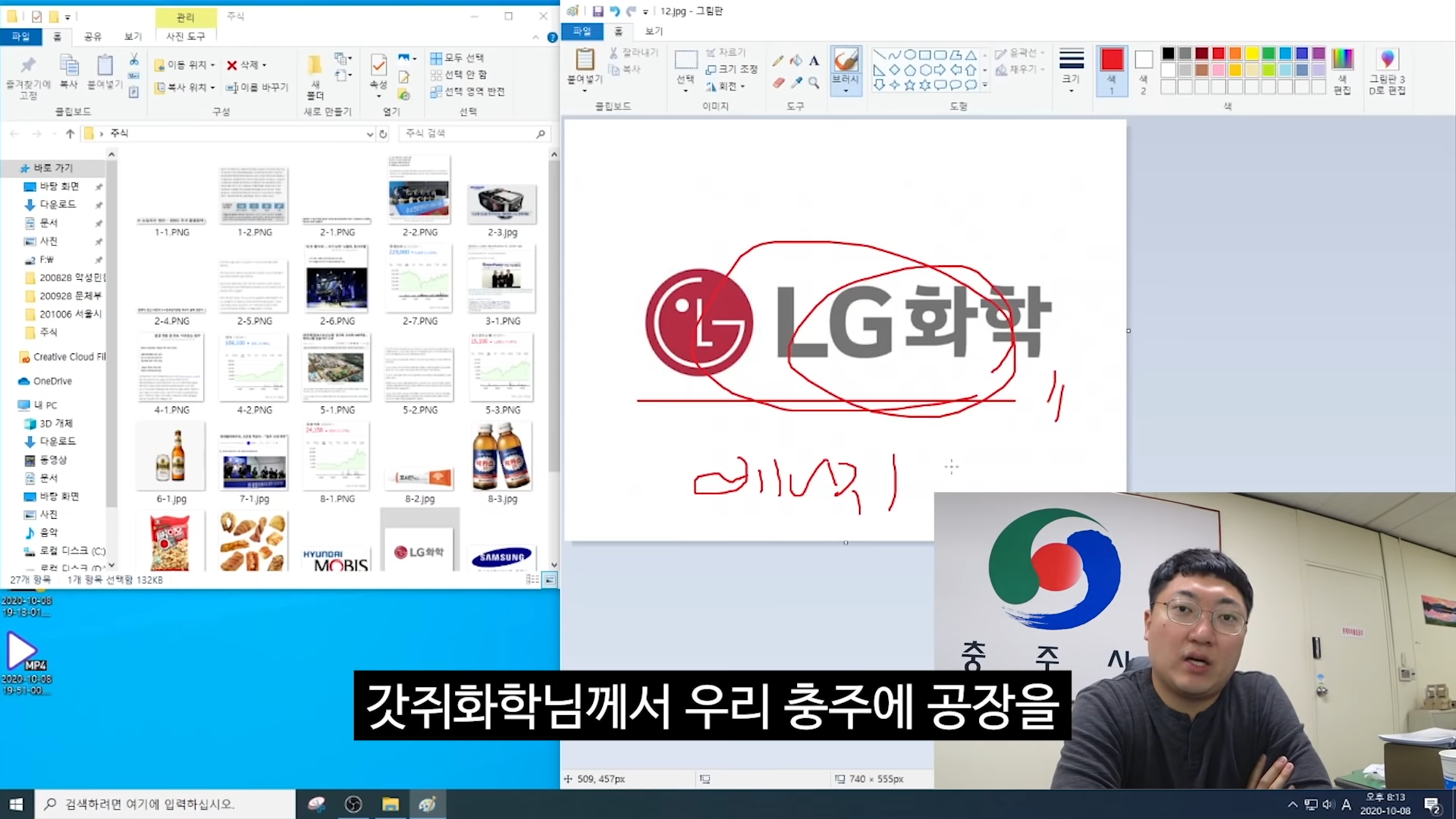This screenshot has width=1456, height=819.
Task: Select the Fill with color bucket tool
Action: coord(795,61)
